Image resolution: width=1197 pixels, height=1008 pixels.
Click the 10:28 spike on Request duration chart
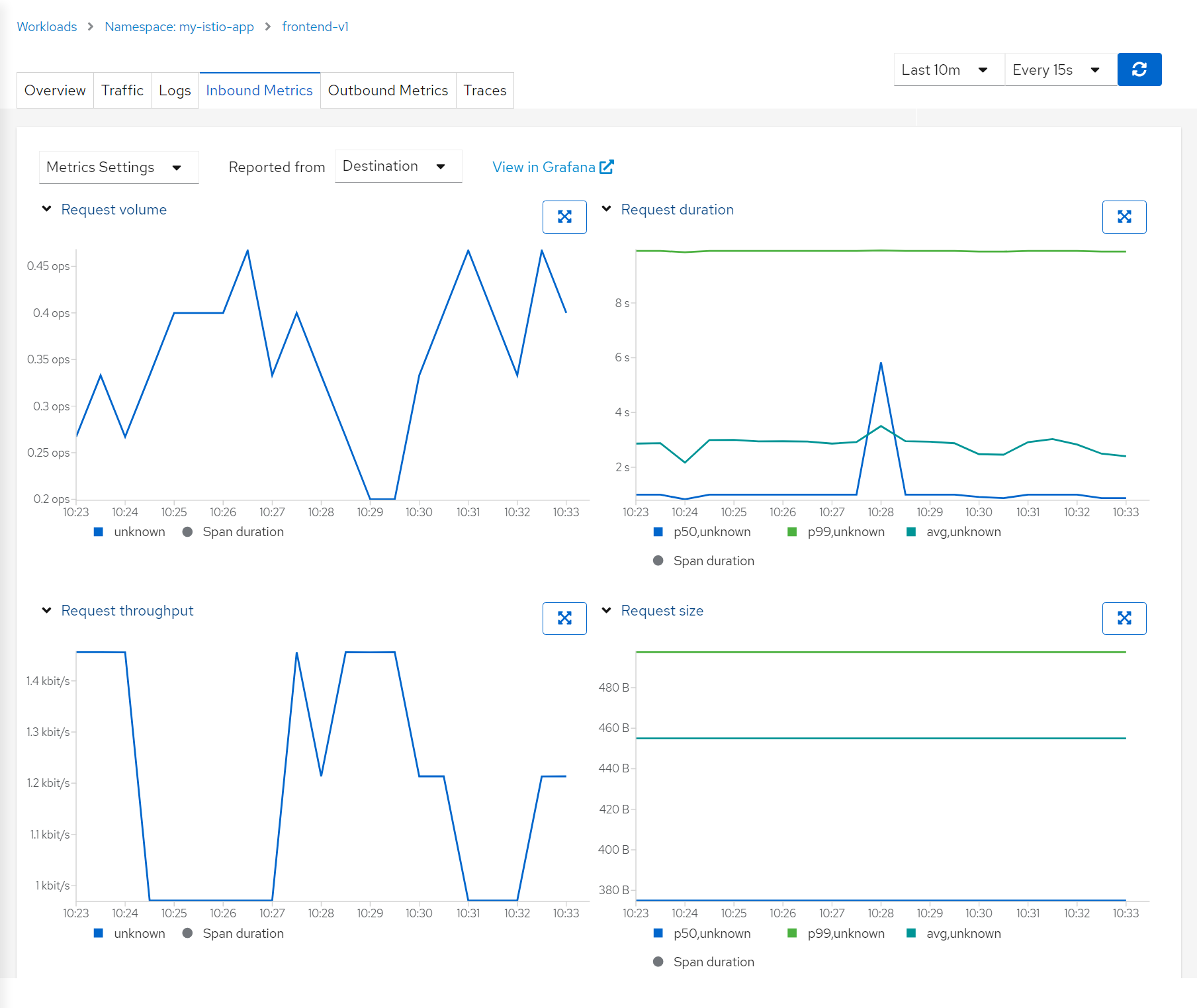(881, 363)
